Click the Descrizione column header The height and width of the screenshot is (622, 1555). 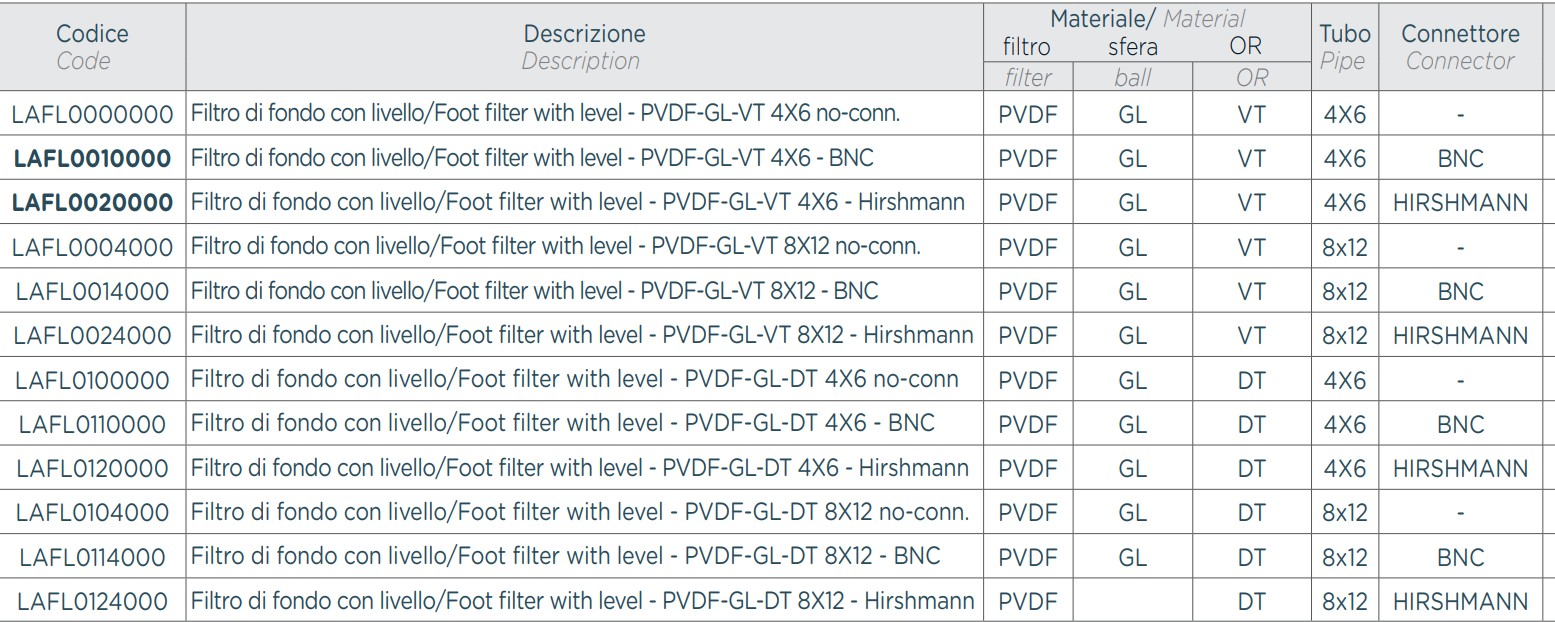(x=584, y=46)
